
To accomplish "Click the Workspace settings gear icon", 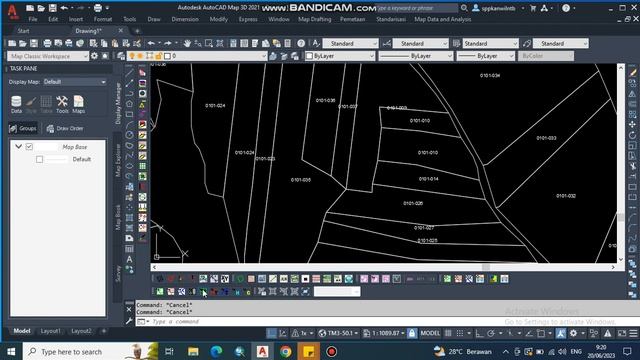I will click(x=94, y=56).
